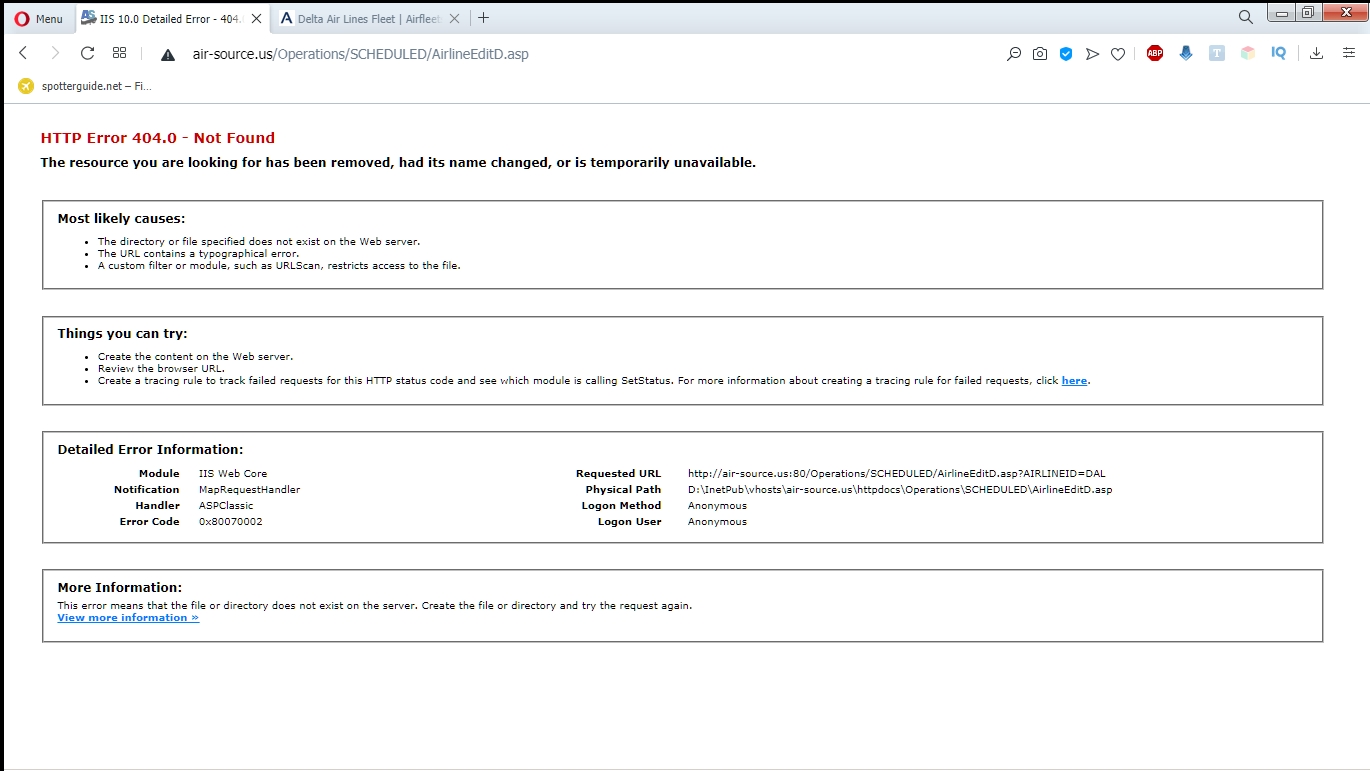Go forward to next page
Viewport: 1370px width, 771px height.
pos(55,53)
